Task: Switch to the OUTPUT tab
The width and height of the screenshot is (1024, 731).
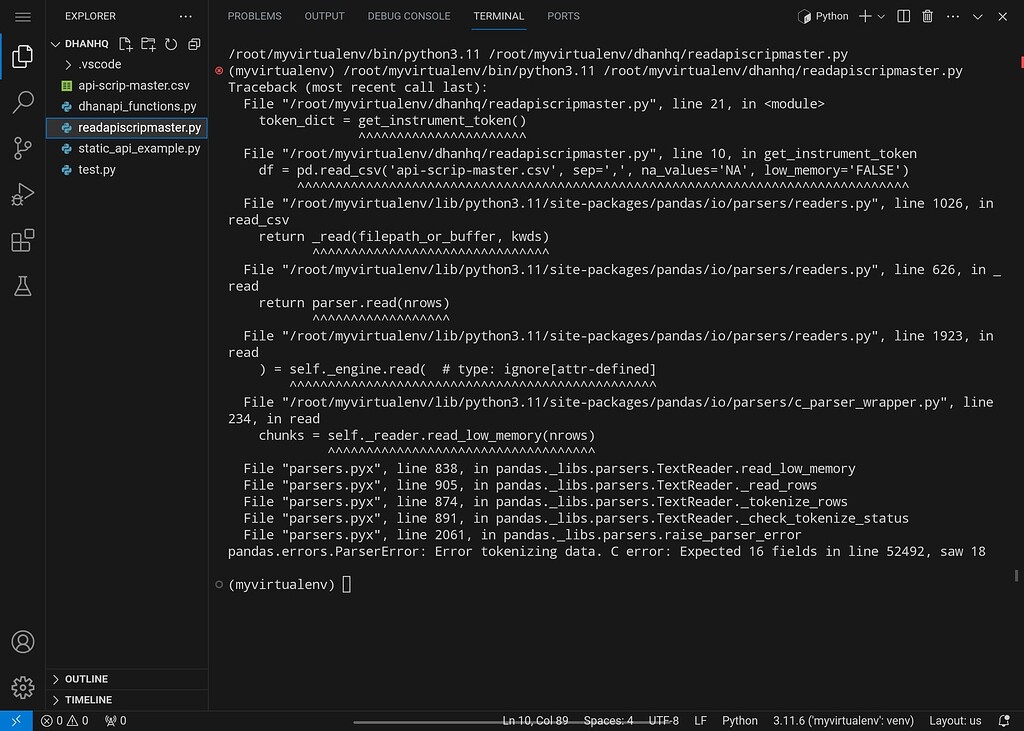Action: [324, 16]
